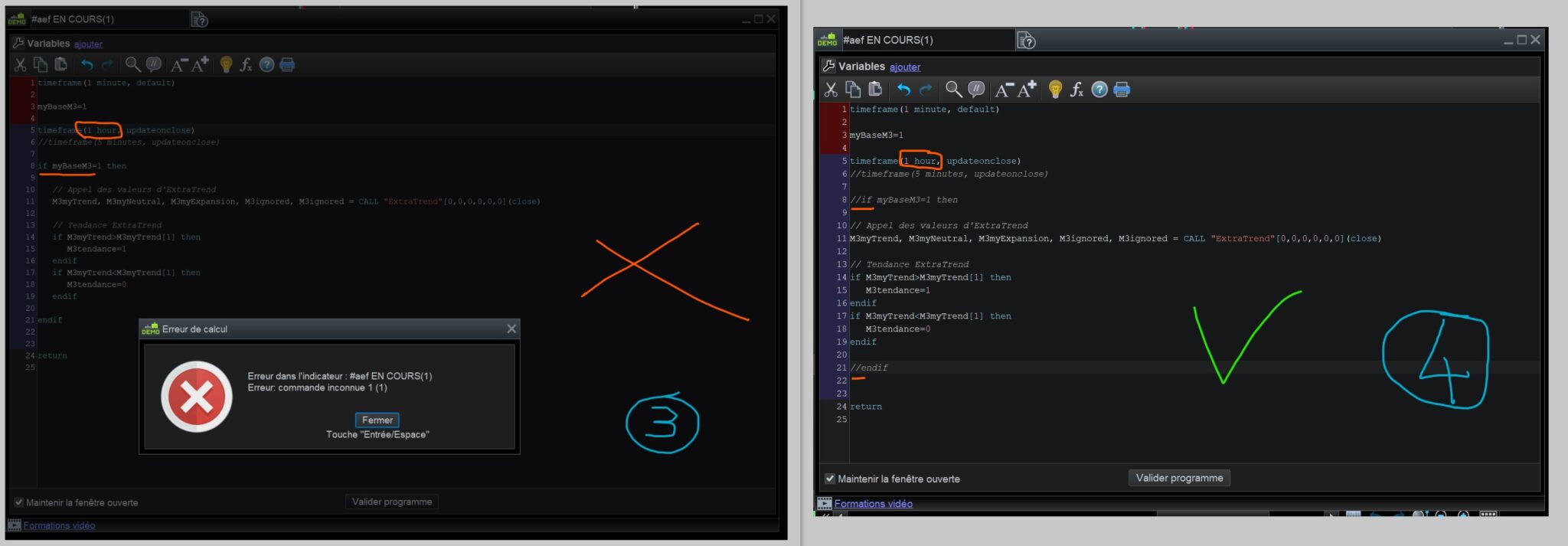Screen dimensions: 1568x546
Task: Toggle comment bubble icon in right editor window
Action: click(976, 90)
